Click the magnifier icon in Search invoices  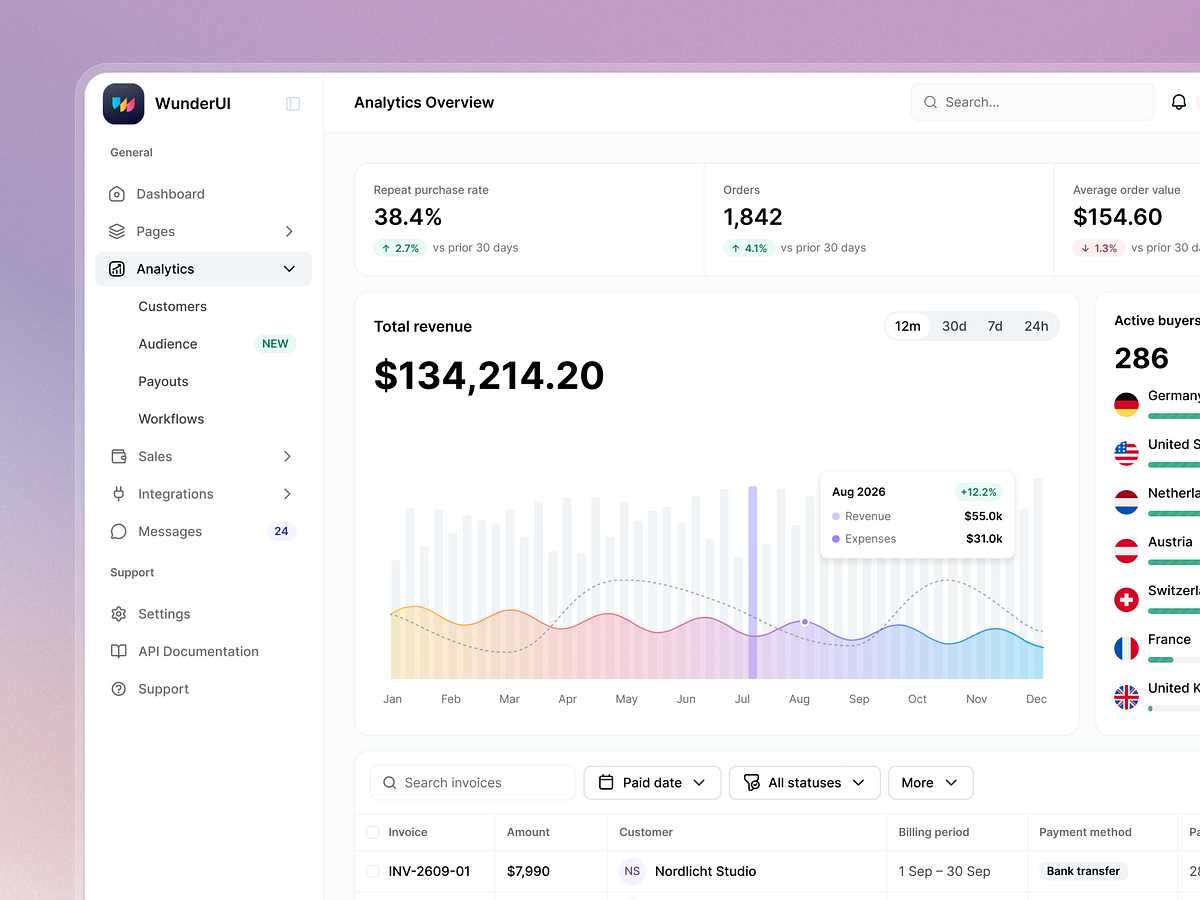tap(390, 783)
